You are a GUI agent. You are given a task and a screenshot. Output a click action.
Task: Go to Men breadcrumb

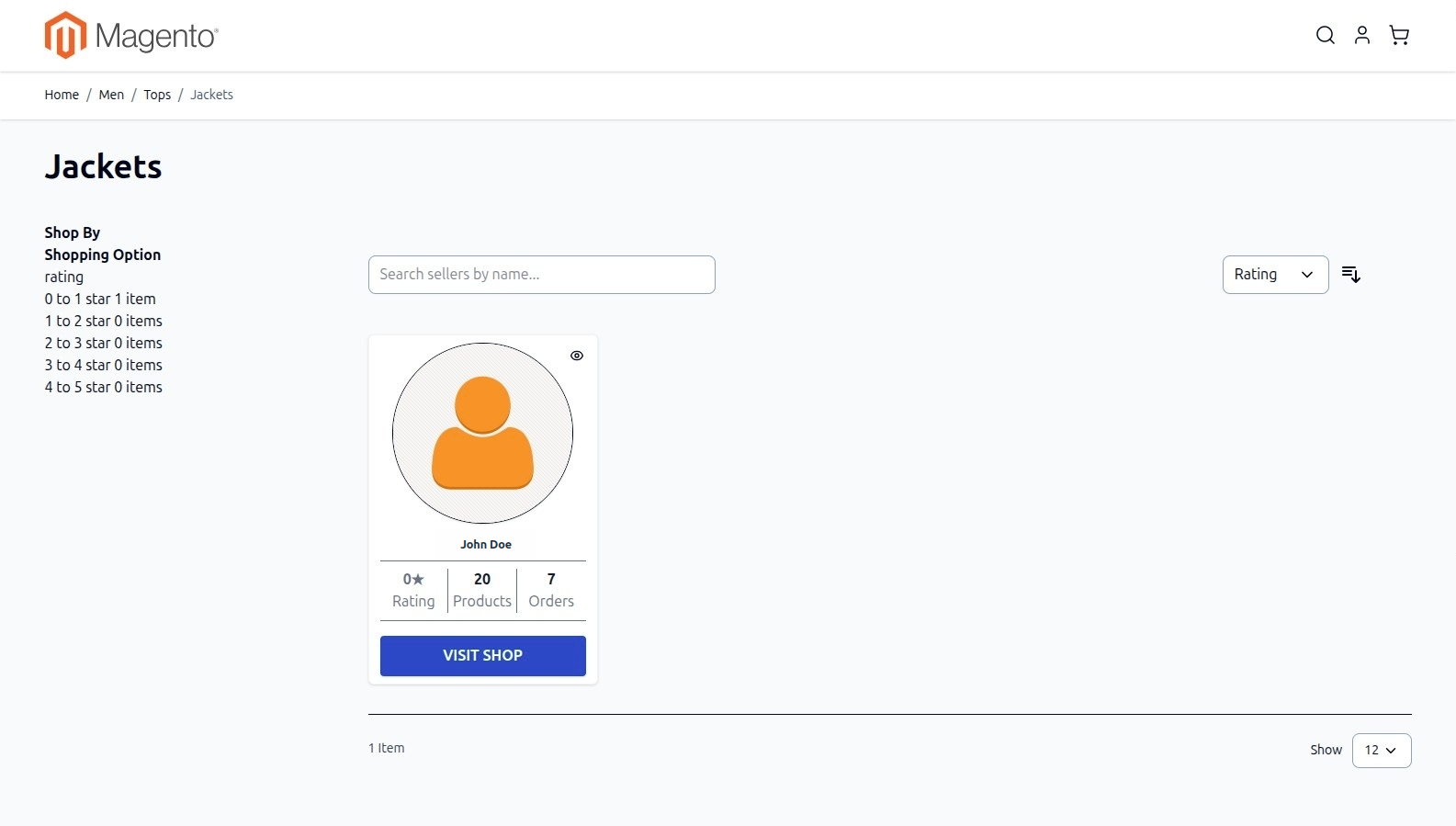coord(111,95)
